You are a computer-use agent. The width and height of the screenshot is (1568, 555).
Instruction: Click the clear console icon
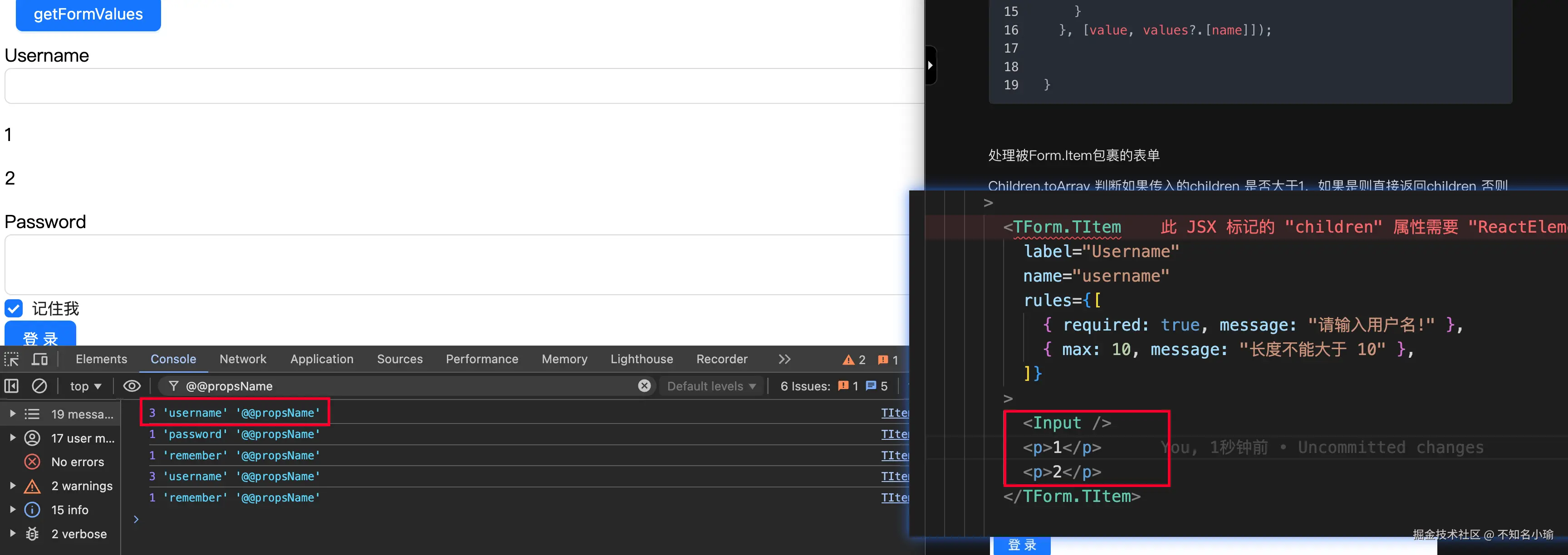tap(39, 386)
